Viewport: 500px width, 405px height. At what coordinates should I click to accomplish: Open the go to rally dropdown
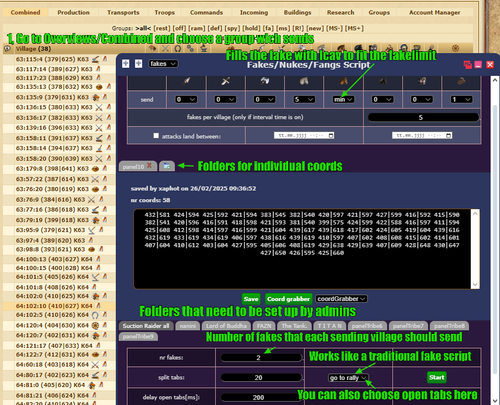348,378
